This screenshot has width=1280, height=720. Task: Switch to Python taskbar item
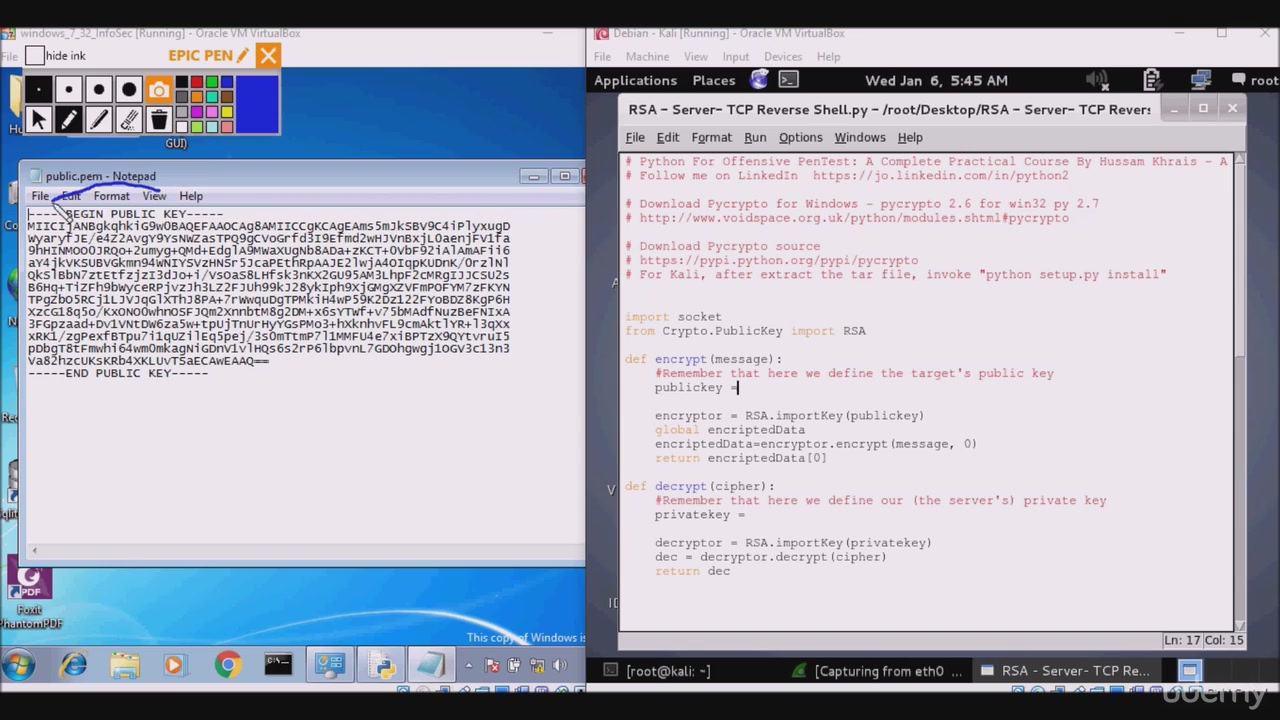[380, 664]
